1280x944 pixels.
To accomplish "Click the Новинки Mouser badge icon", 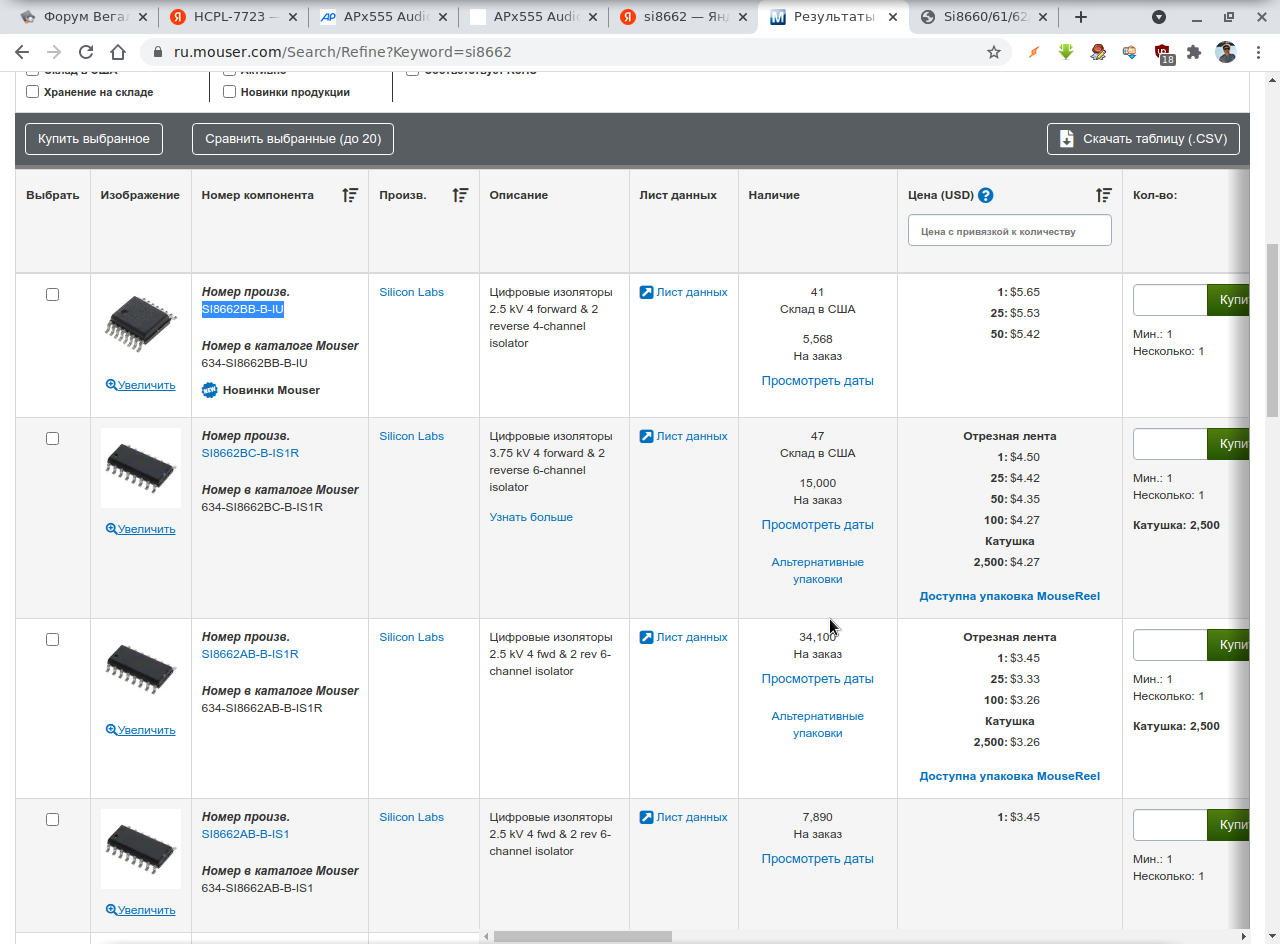I will tap(209, 390).
